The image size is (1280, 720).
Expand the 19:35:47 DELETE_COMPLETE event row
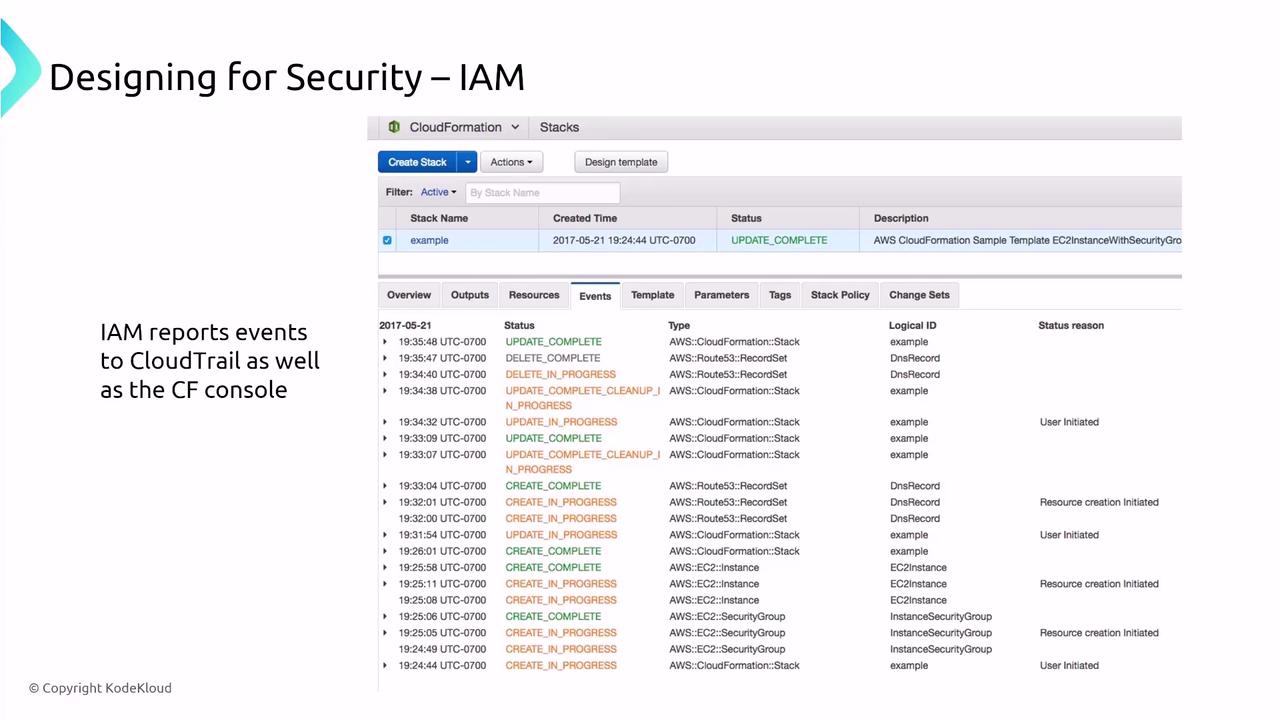pyautogui.click(x=385, y=358)
